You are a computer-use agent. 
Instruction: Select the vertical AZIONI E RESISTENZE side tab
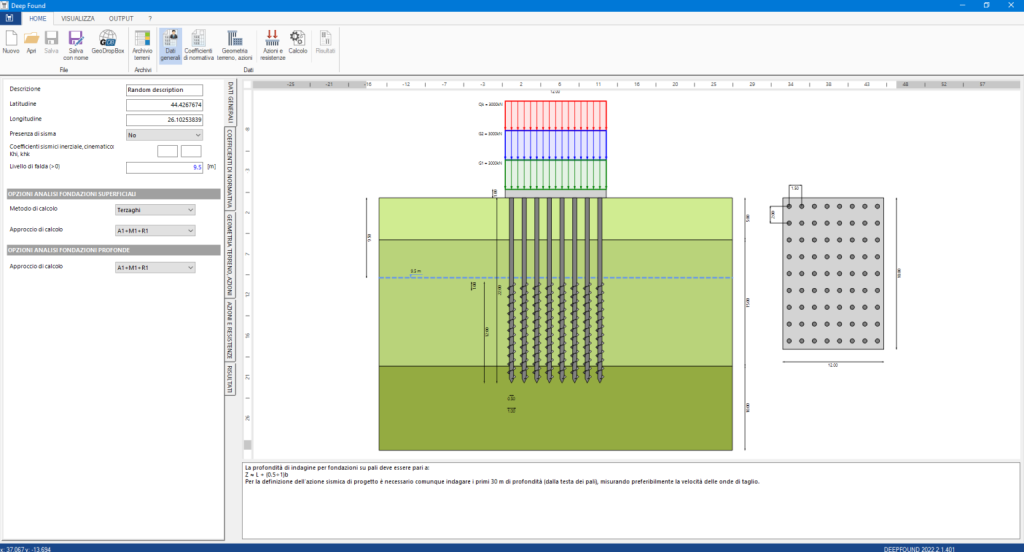(229, 330)
